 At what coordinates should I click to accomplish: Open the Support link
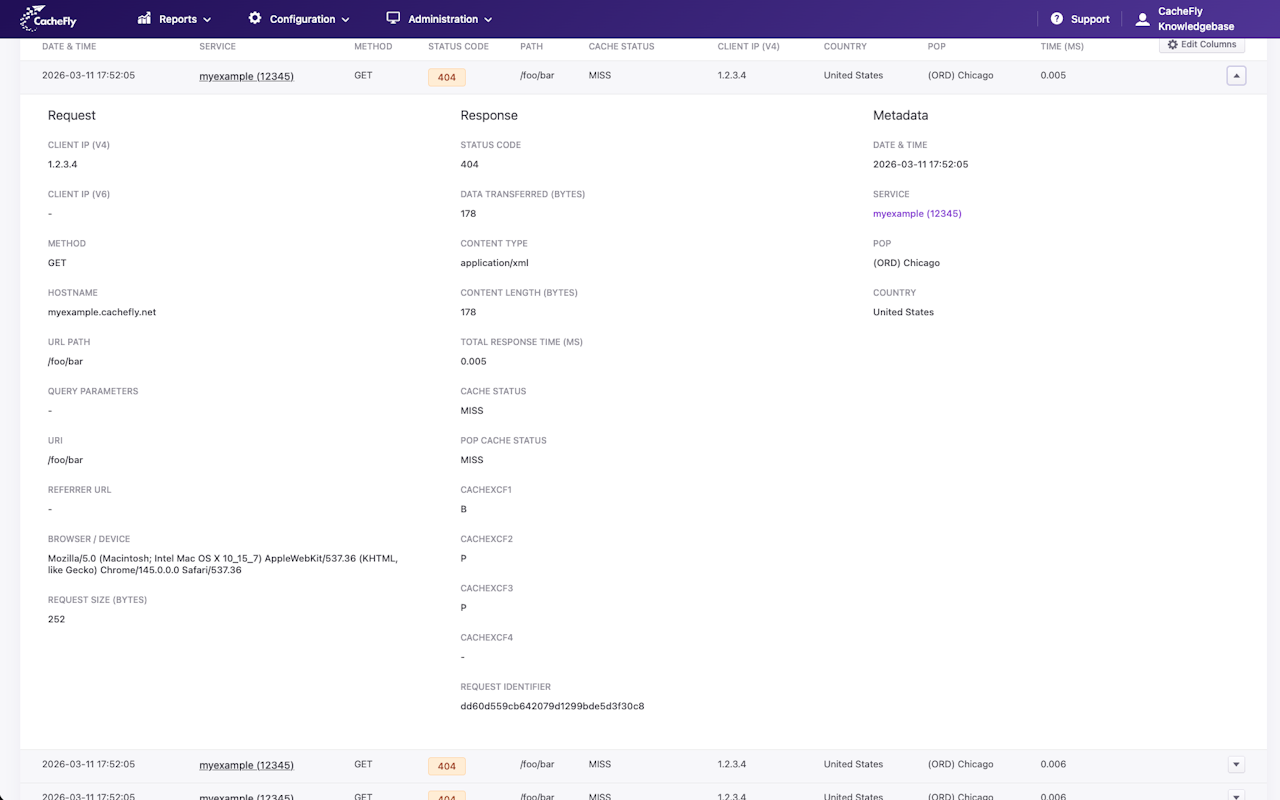(1089, 19)
